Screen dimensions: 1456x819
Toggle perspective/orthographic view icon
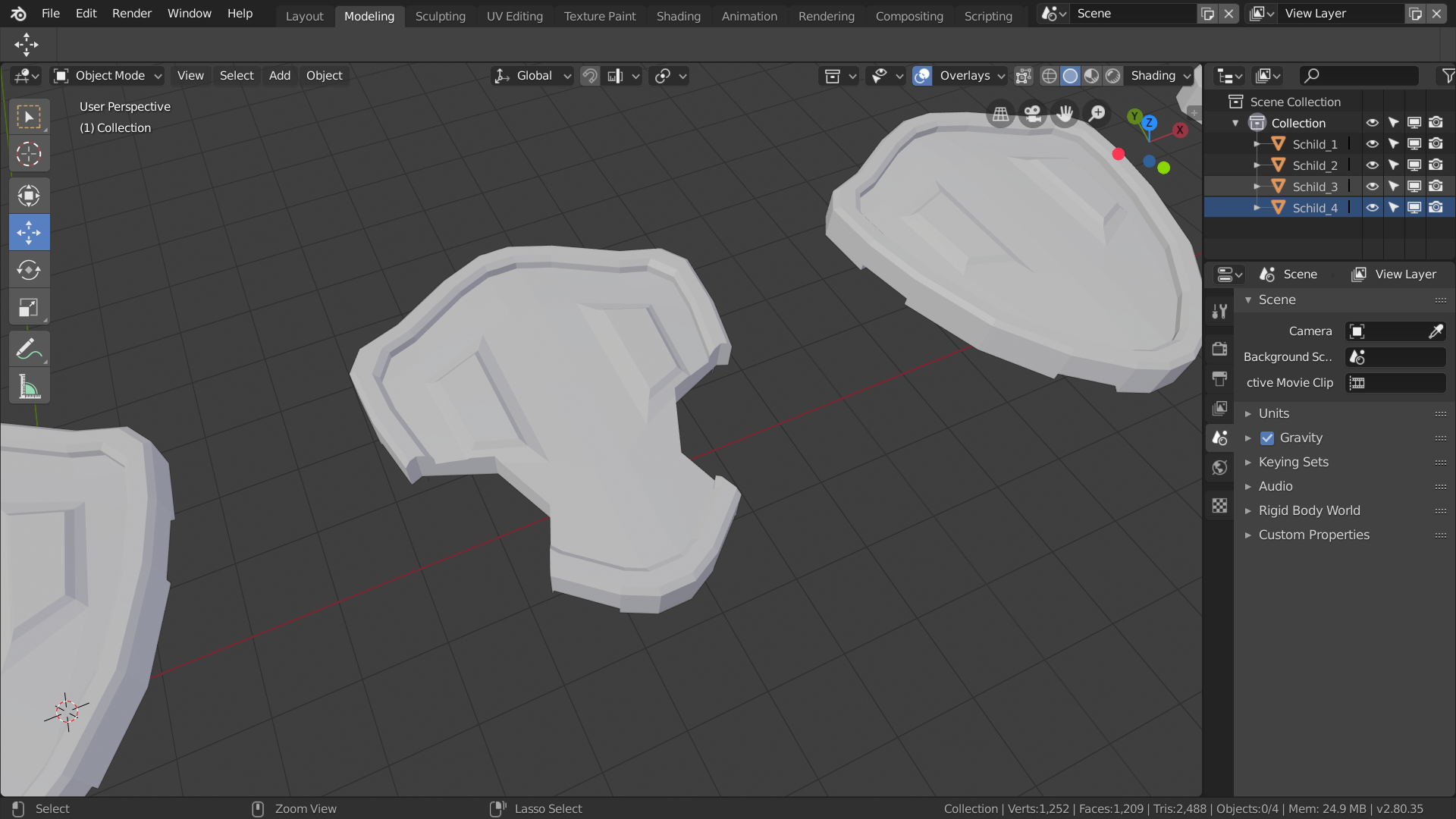coord(1001,114)
